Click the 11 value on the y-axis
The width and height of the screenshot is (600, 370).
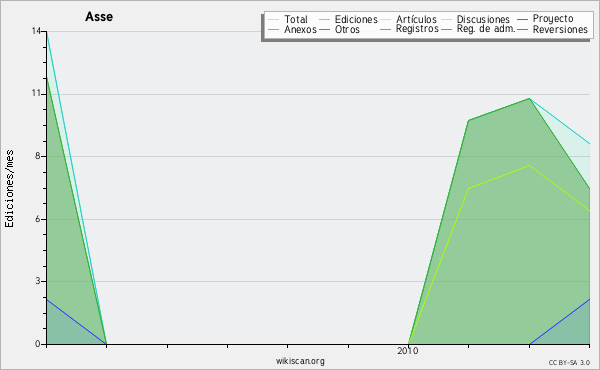pos(36,93)
